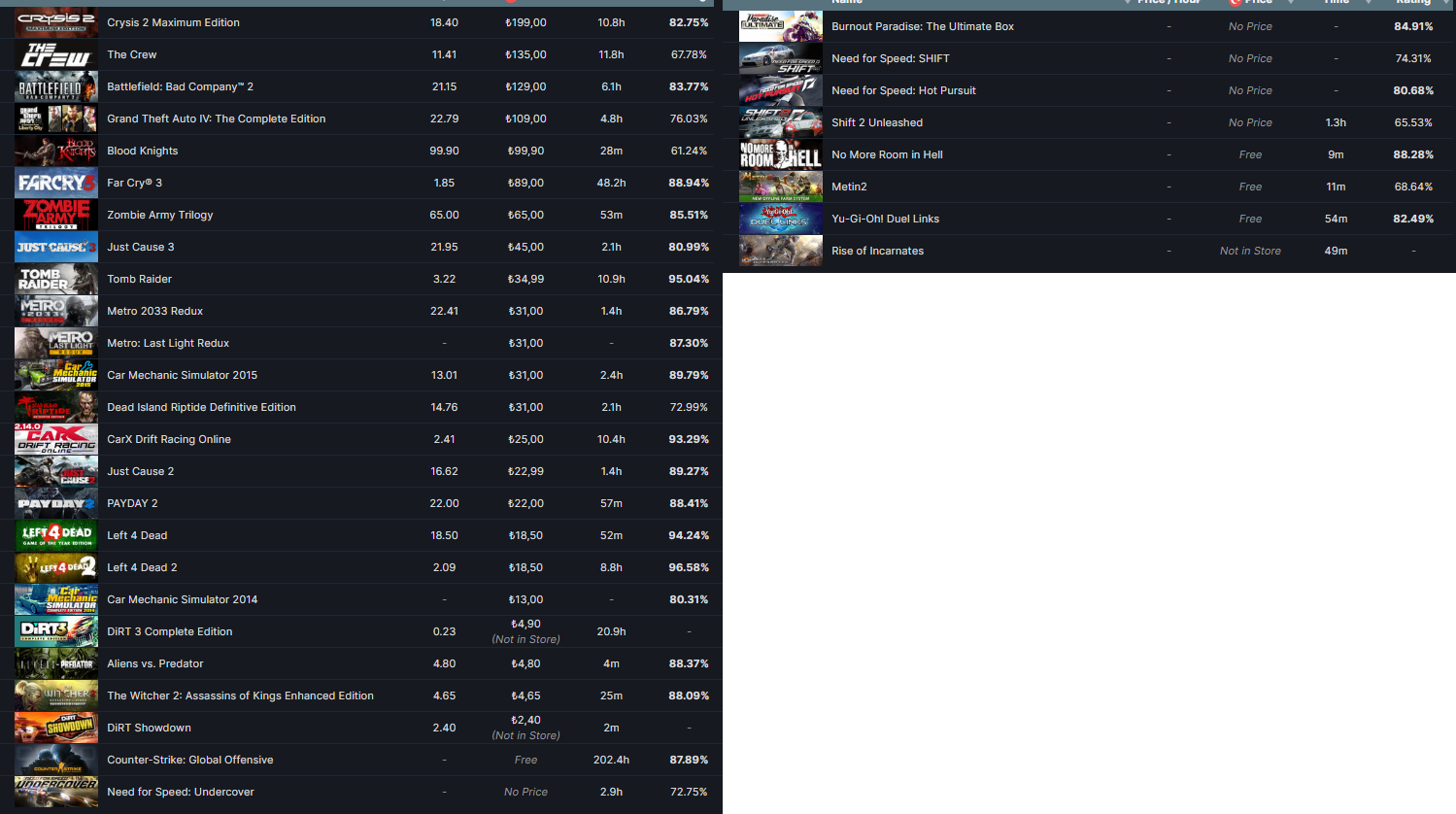Click the Metro 2033 Redux thumbnail
The width and height of the screenshot is (1456, 814).
point(56,311)
